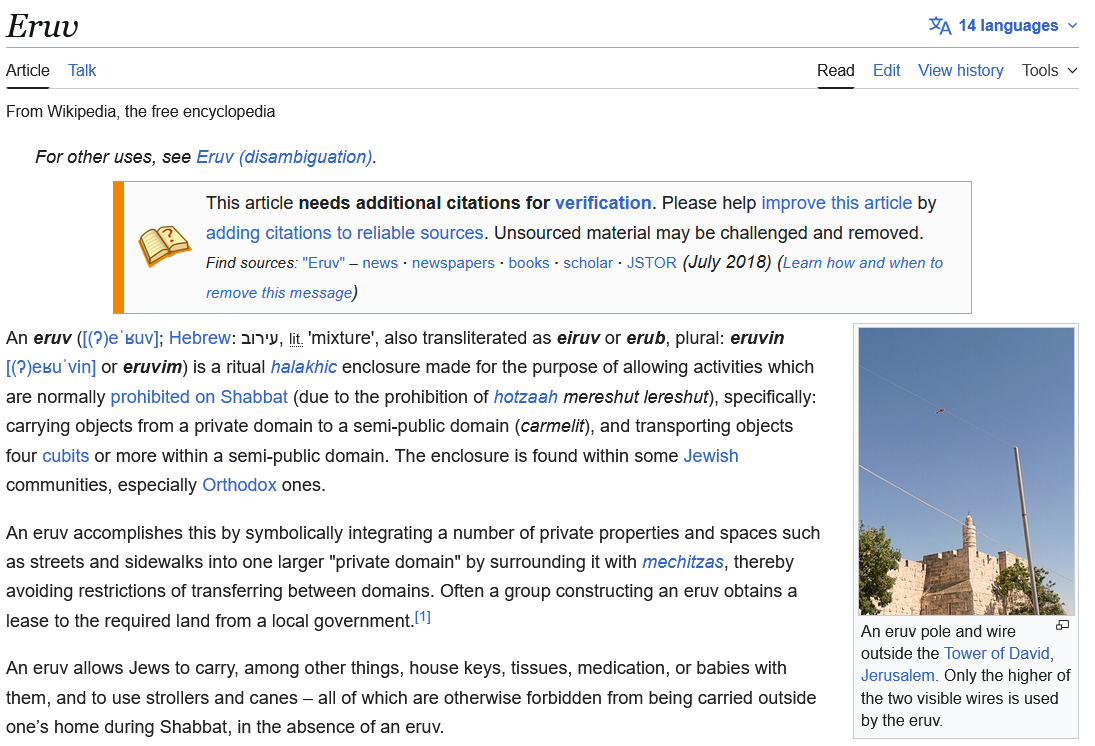Open Tower of David link
Viewport: 1095px width, 746px height.
coord(997,654)
